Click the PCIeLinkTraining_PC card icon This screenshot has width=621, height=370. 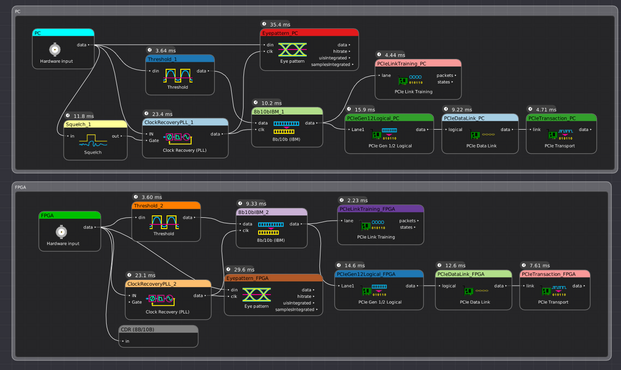click(x=411, y=80)
